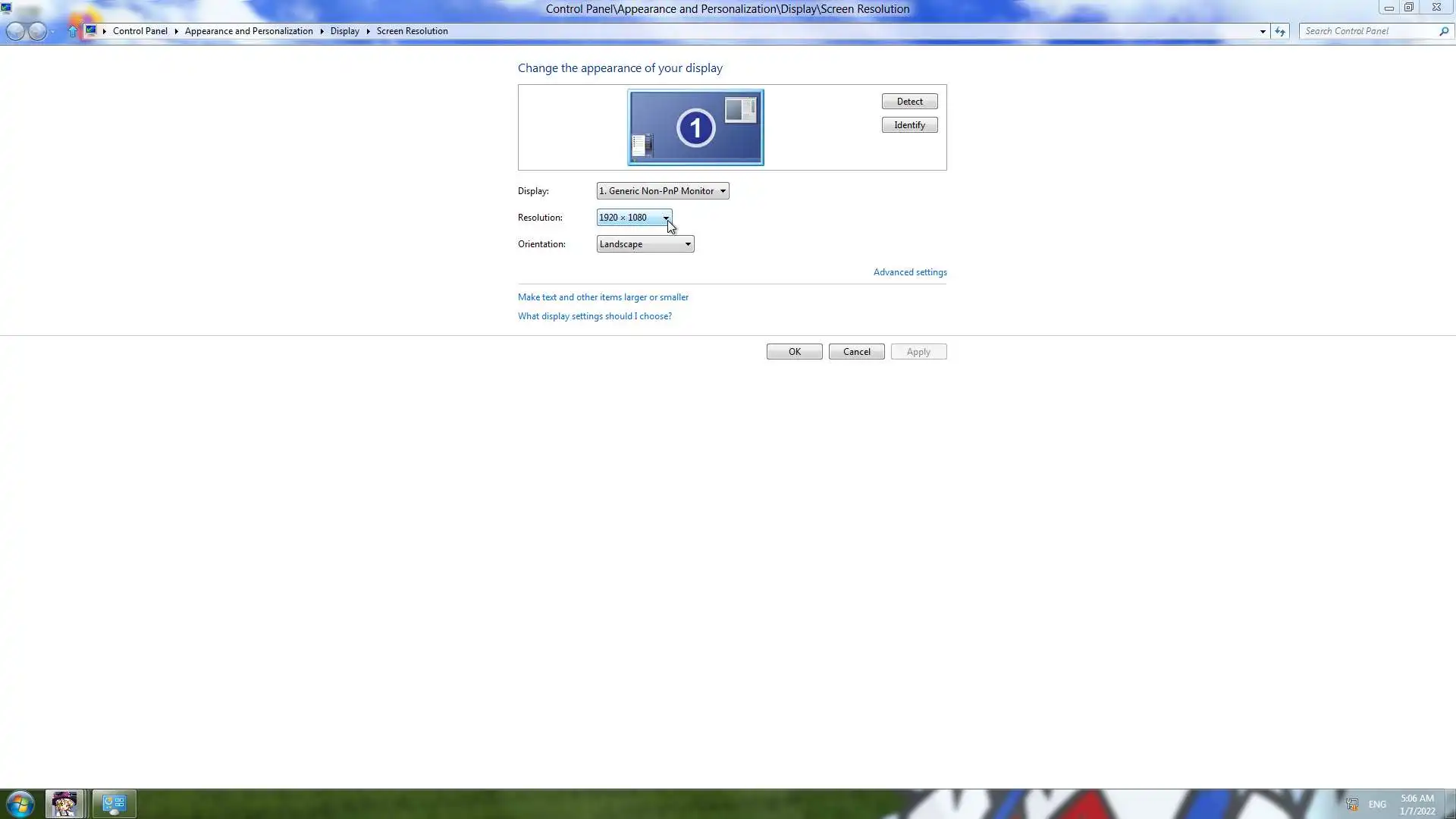Open the Resolution dropdown
This screenshot has width=1456, height=819.
coord(634,218)
